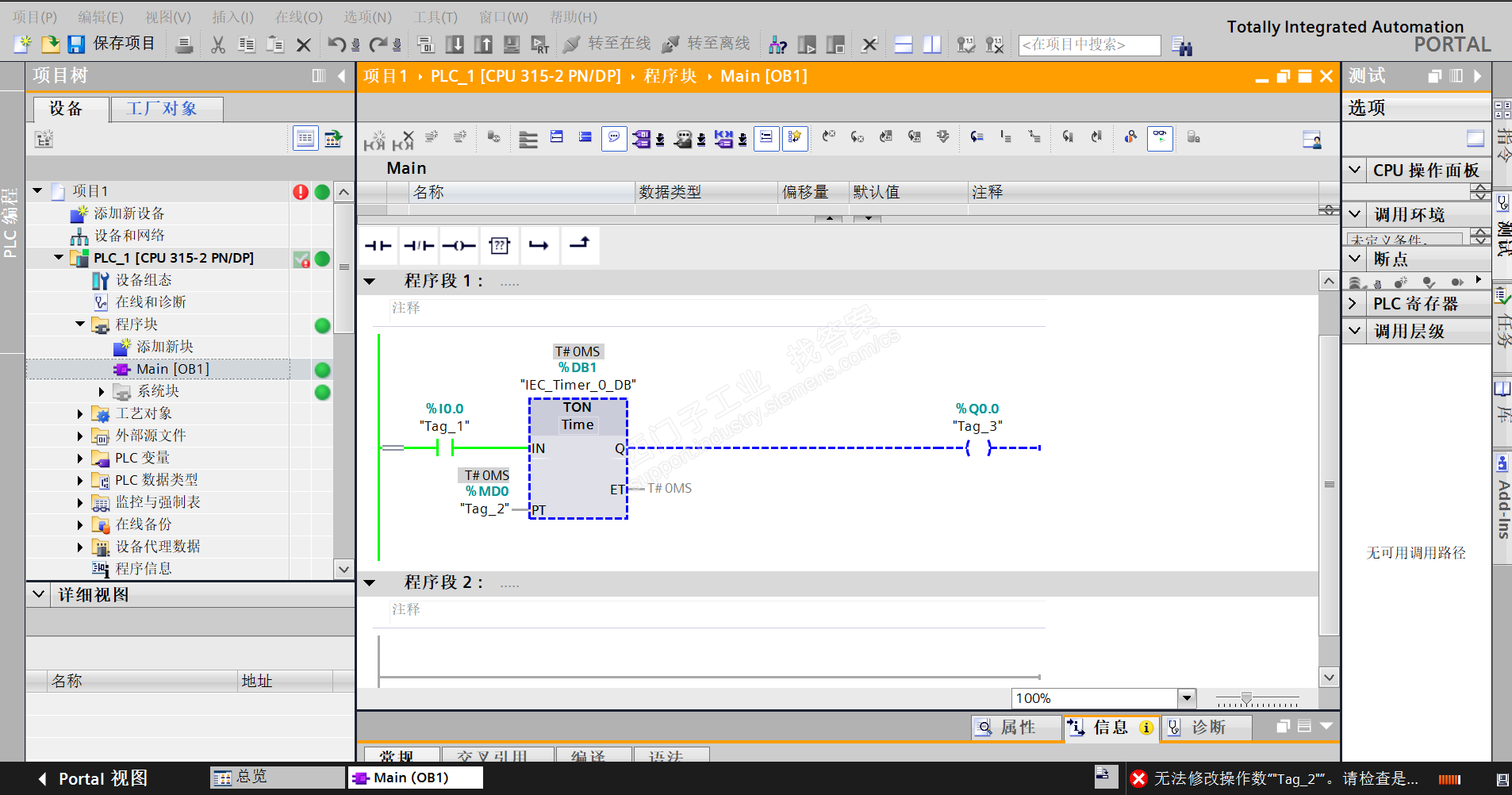Image resolution: width=1512 pixels, height=795 pixels.
Task: Switch to Portal 视图
Action: [93, 778]
